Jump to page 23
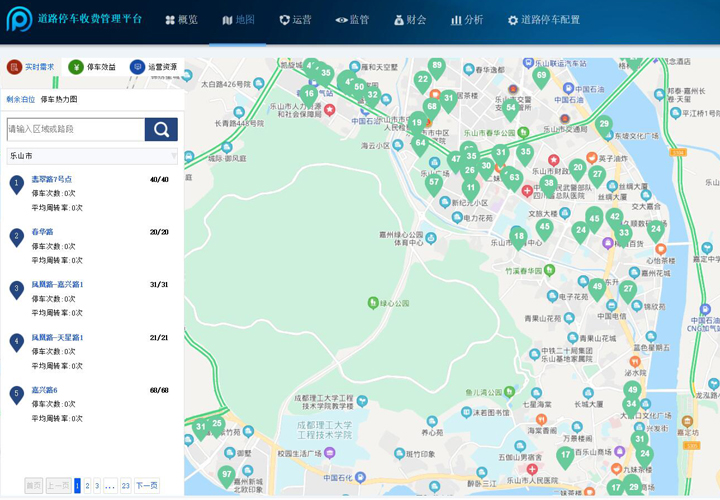 pos(125,486)
